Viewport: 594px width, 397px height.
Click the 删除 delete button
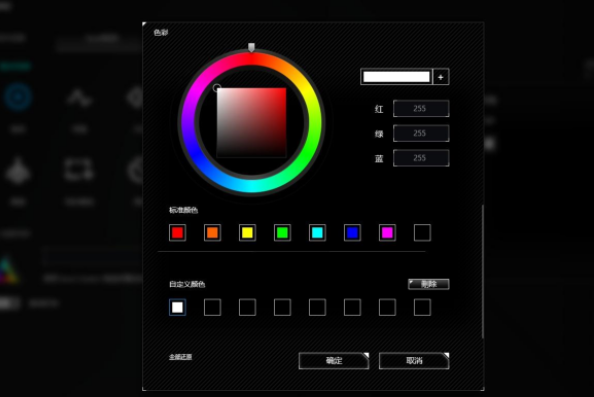(x=429, y=284)
